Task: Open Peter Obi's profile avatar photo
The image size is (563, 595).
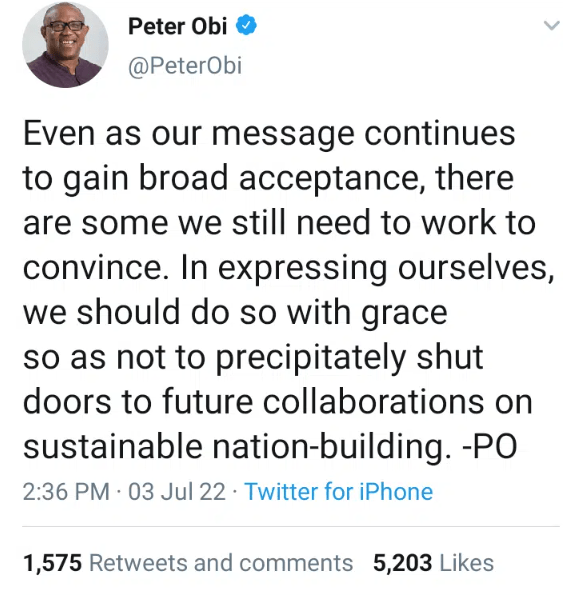Action: [65, 45]
